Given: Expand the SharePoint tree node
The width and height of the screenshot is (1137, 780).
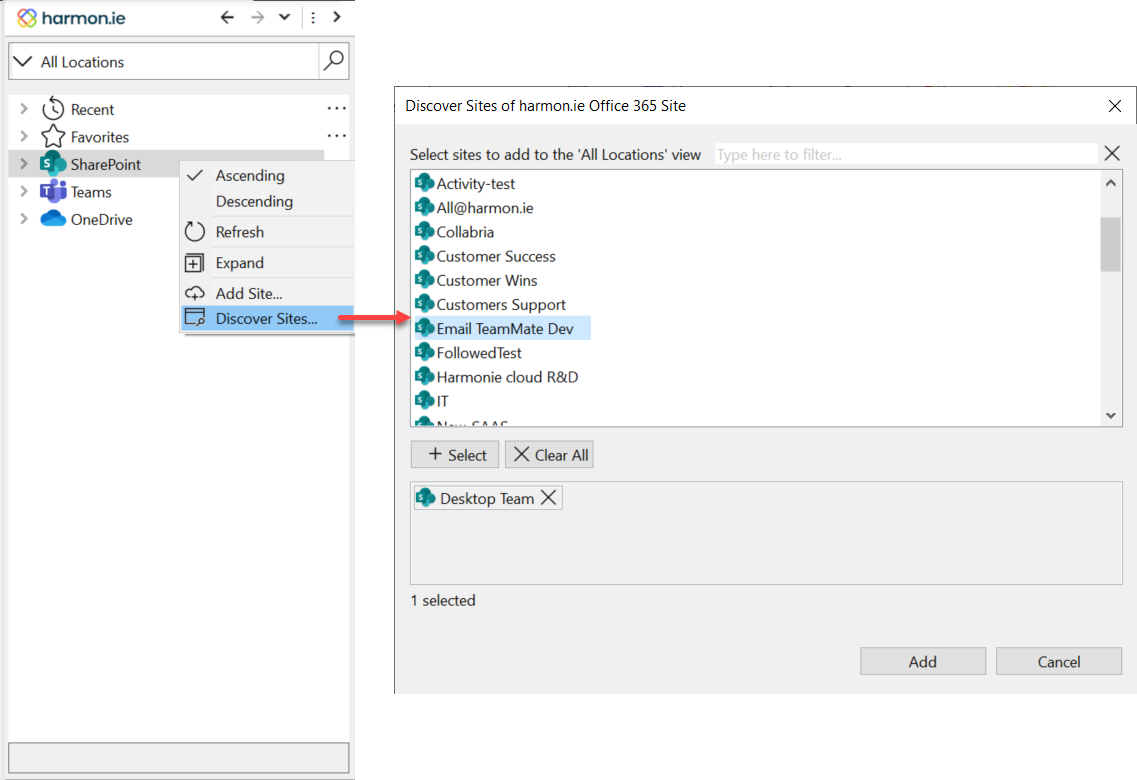Looking at the screenshot, I should point(24,164).
